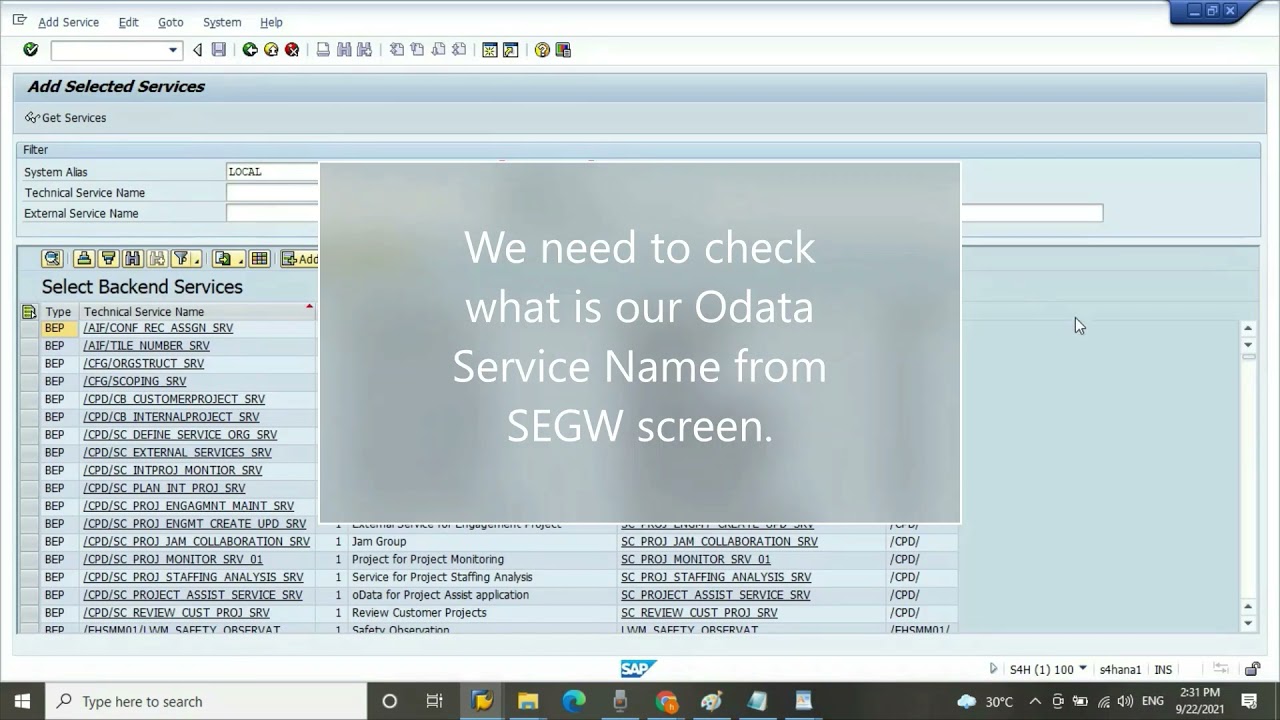Image resolution: width=1280 pixels, height=720 pixels.
Task: Click the collapse command field triangle
Action: pyautogui.click(x=197, y=50)
